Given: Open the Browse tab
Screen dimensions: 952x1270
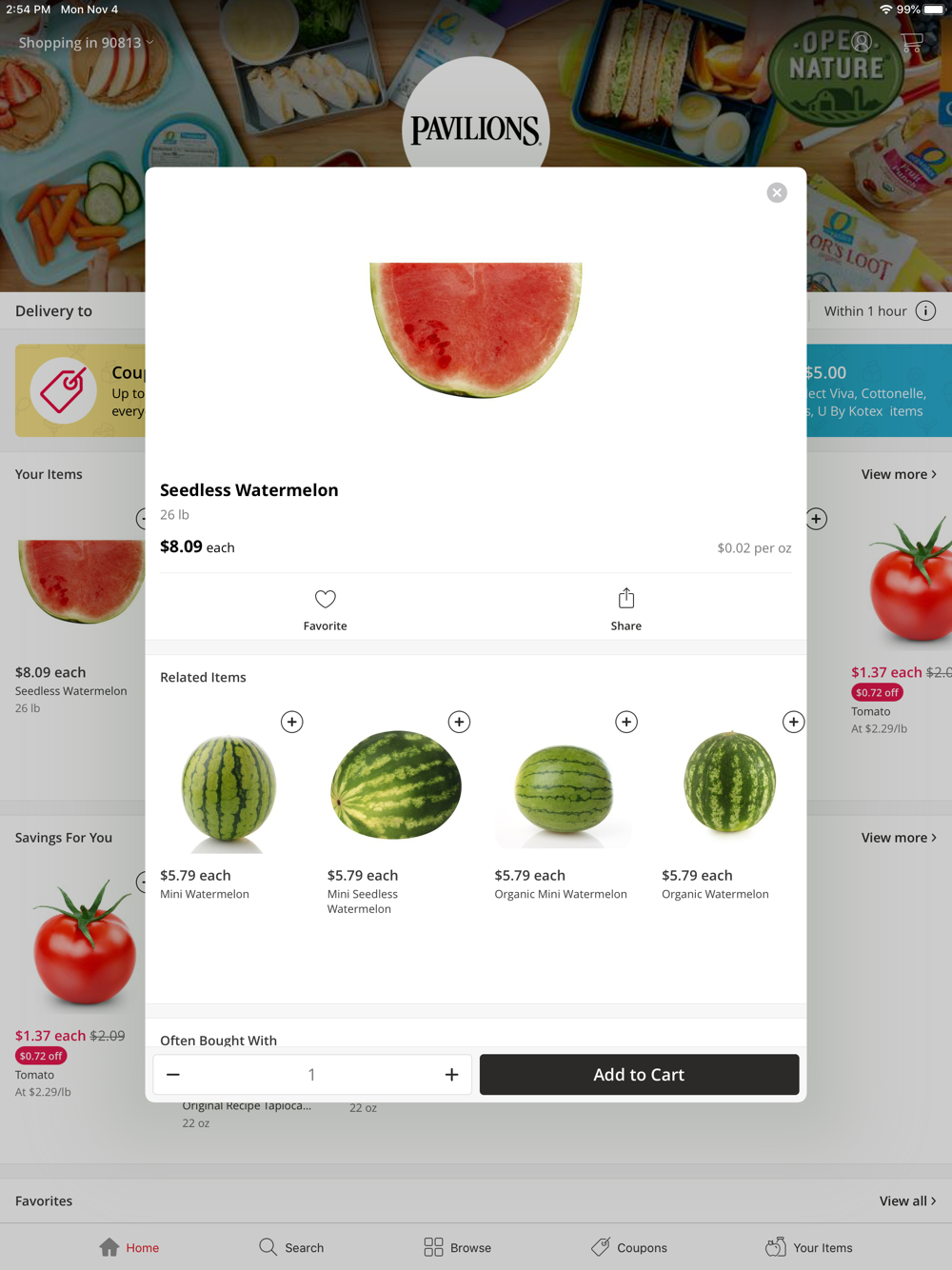Looking at the screenshot, I should pyautogui.click(x=458, y=1247).
